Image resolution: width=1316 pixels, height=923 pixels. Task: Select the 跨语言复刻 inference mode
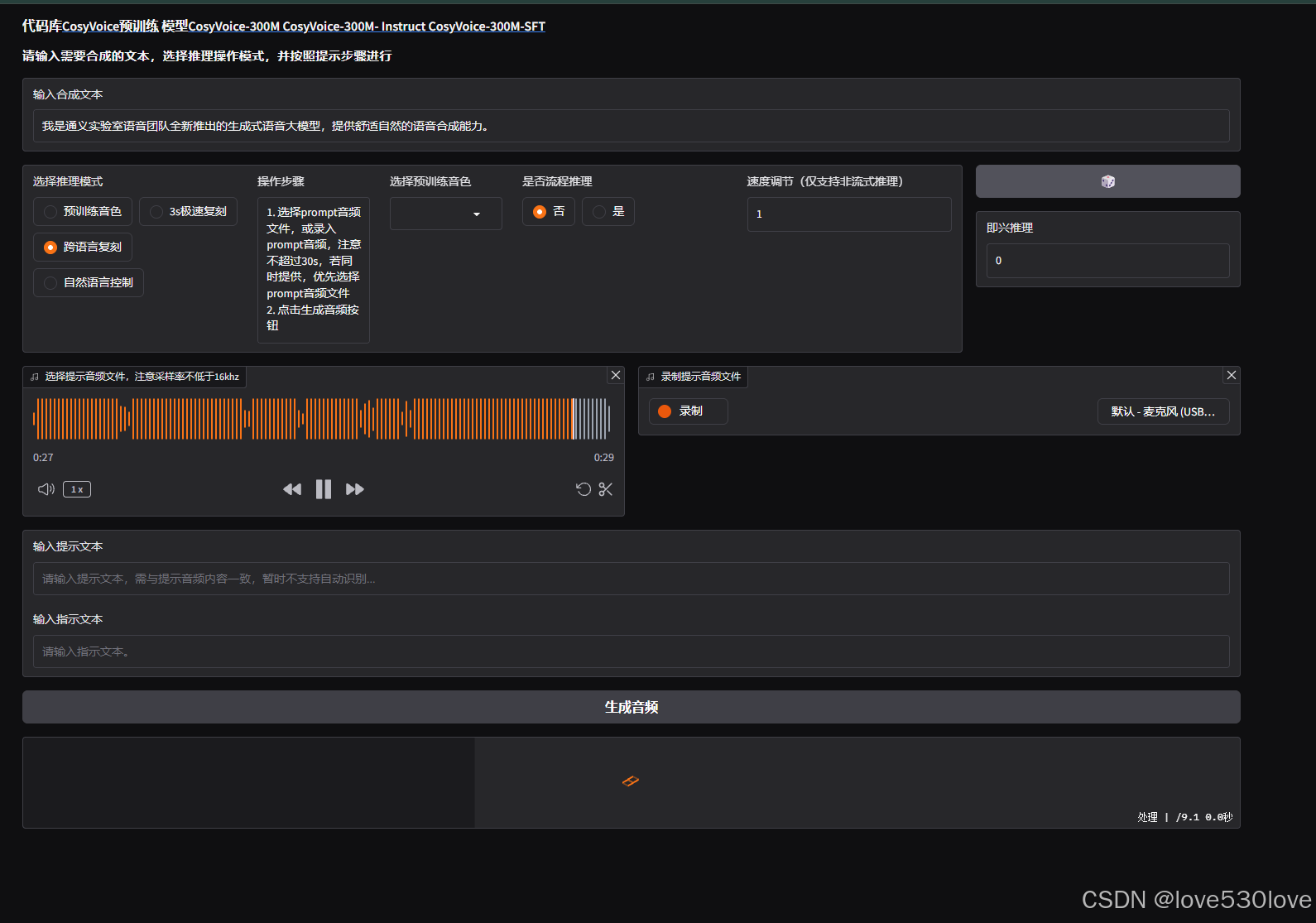click(x=83, y=248)
